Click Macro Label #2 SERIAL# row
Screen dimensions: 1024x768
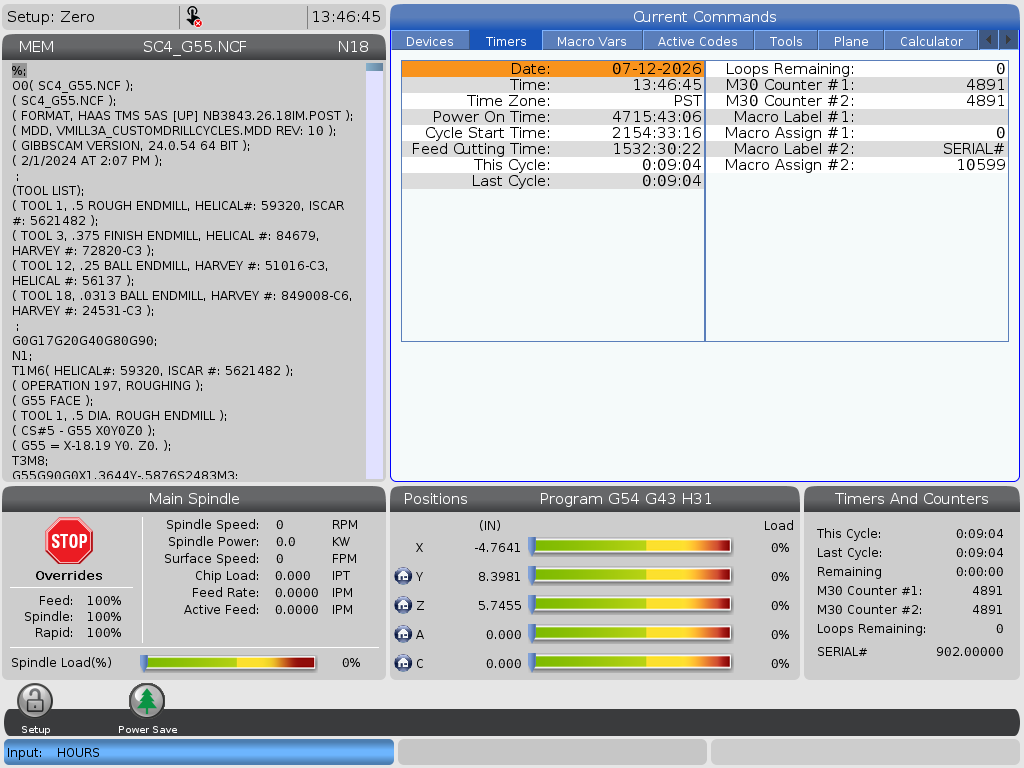pyautogui.click(x=857, y=149)
